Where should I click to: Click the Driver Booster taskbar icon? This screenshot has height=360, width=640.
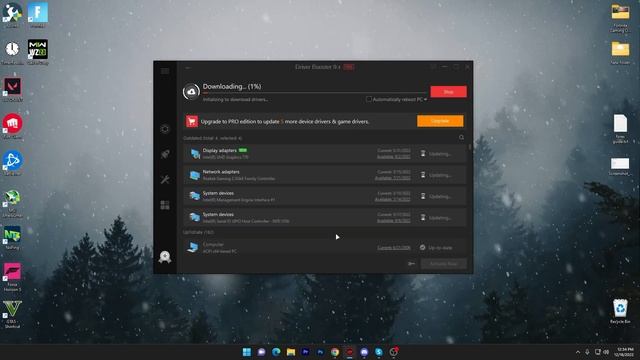[x=349, y=352]
